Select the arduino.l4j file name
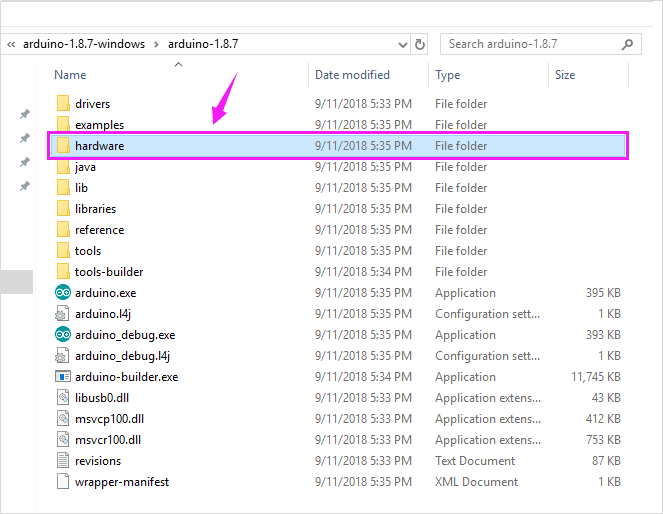The width and height of the screenshot is (663, 514). (103, 314)
